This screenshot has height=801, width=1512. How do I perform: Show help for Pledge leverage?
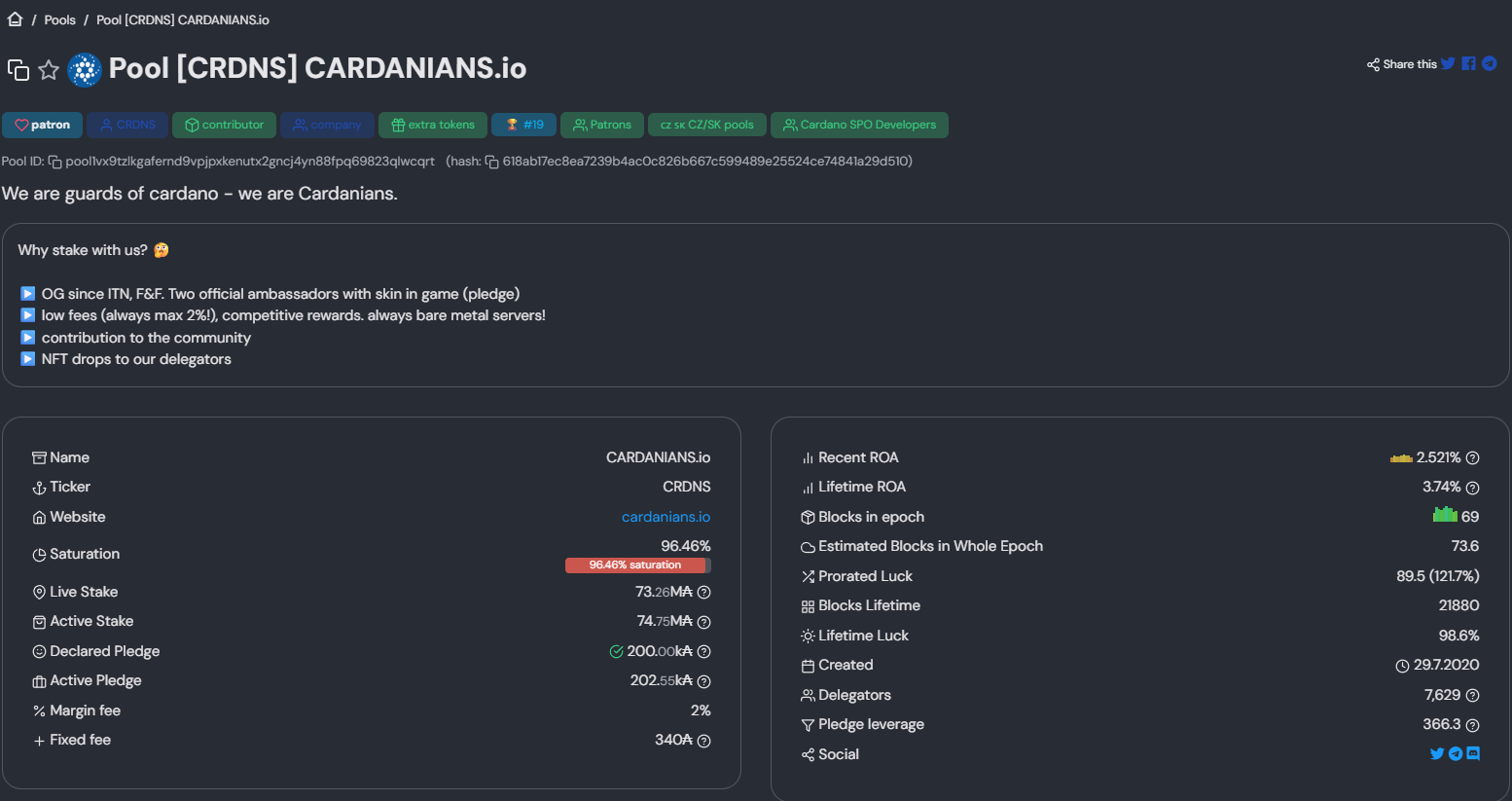point(1473,725)
